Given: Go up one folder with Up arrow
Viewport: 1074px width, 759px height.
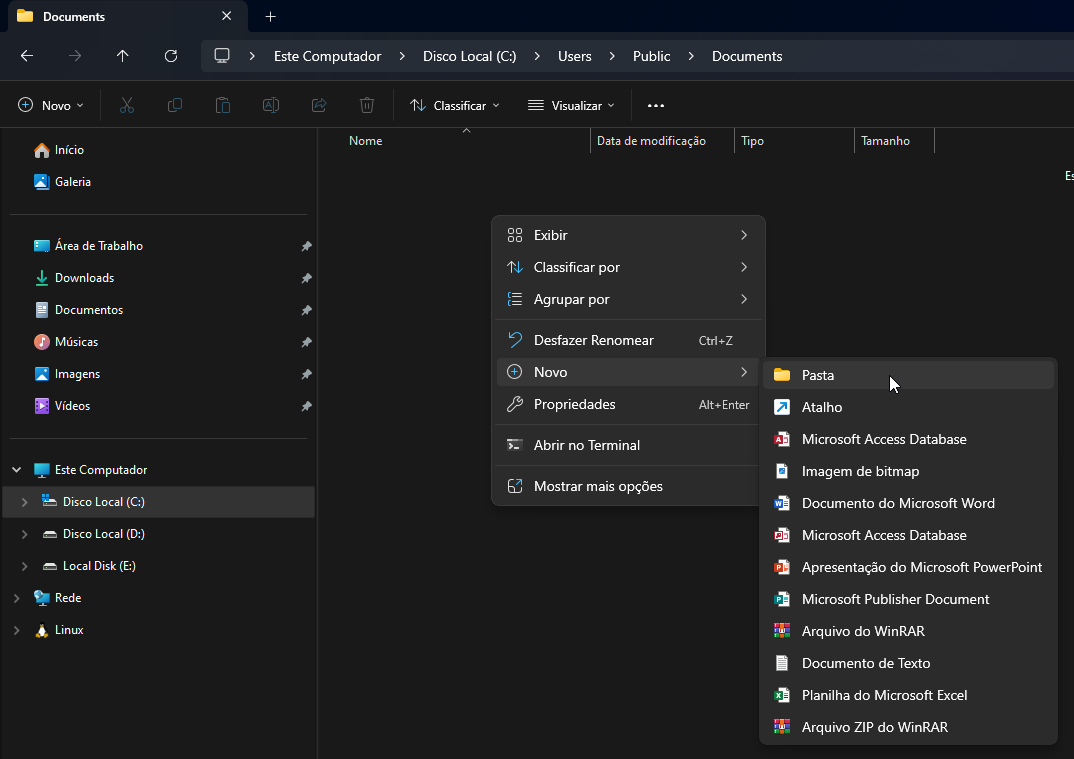Looking at the screenshot, I should coord(123,56).
